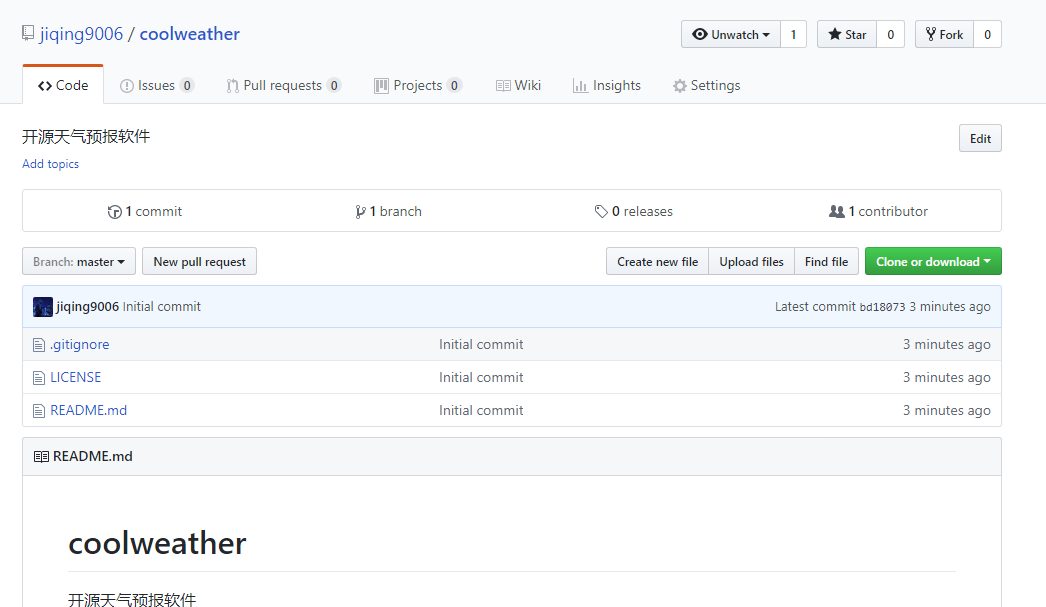Switch to the Wiki tab

pyautogui.click(x=518, y=85)
